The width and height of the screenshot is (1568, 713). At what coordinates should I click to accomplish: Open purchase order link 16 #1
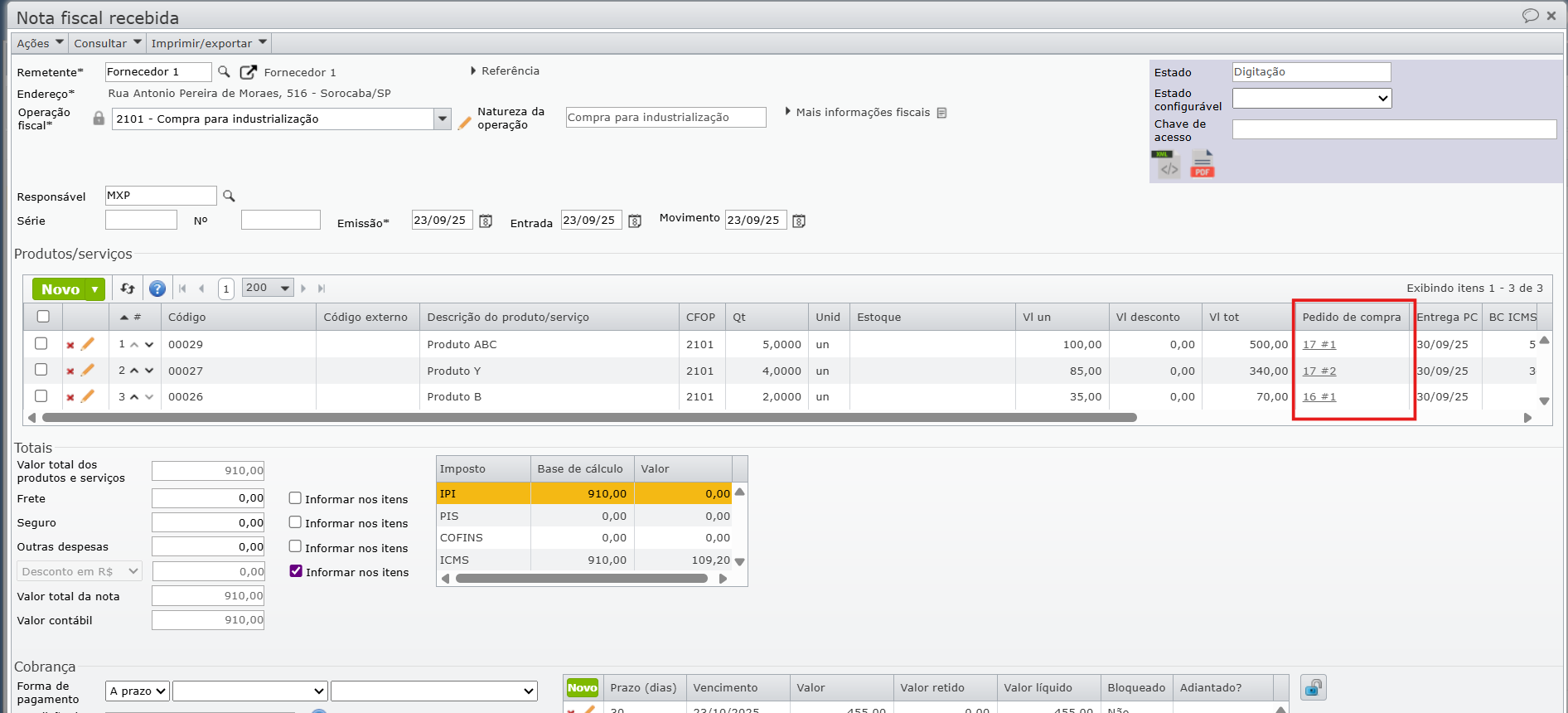[1319, 397]
